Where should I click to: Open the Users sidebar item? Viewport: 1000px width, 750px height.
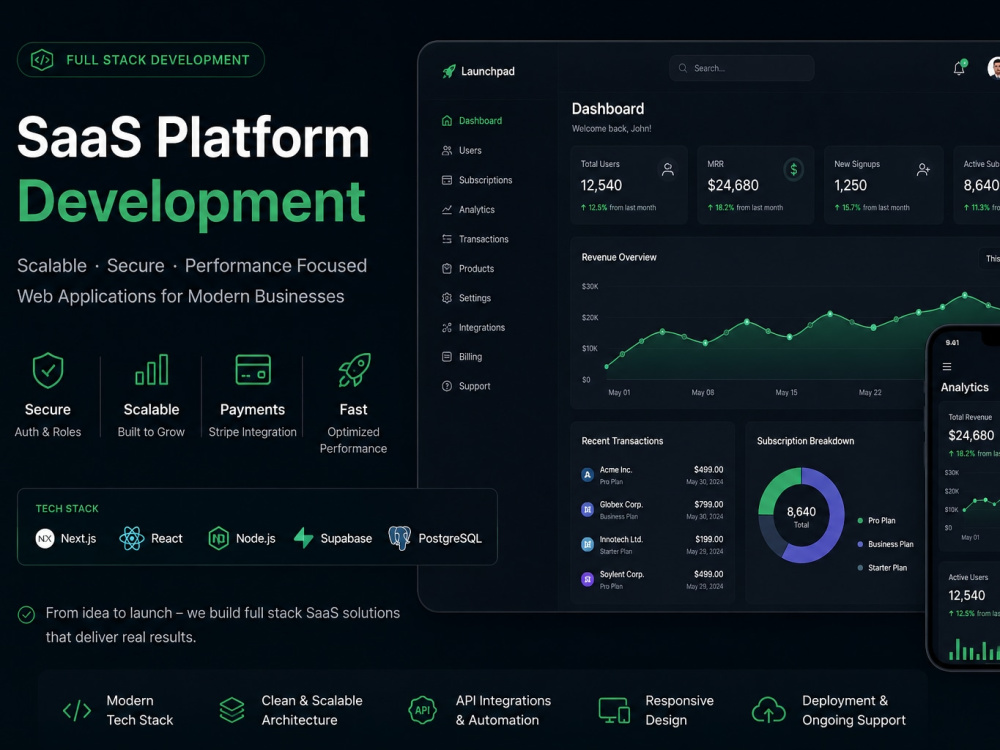tap(462, 151)
